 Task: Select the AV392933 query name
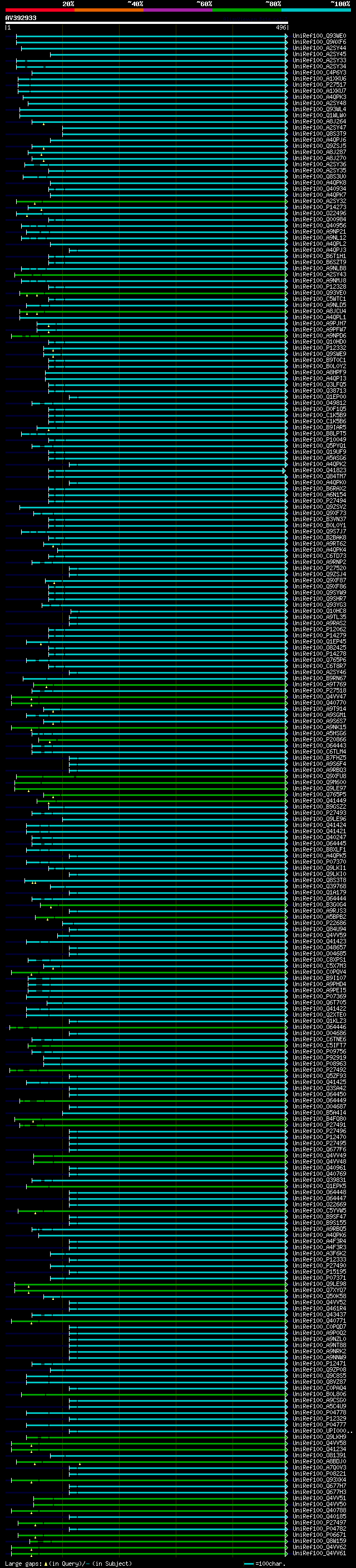coord(21,18)
